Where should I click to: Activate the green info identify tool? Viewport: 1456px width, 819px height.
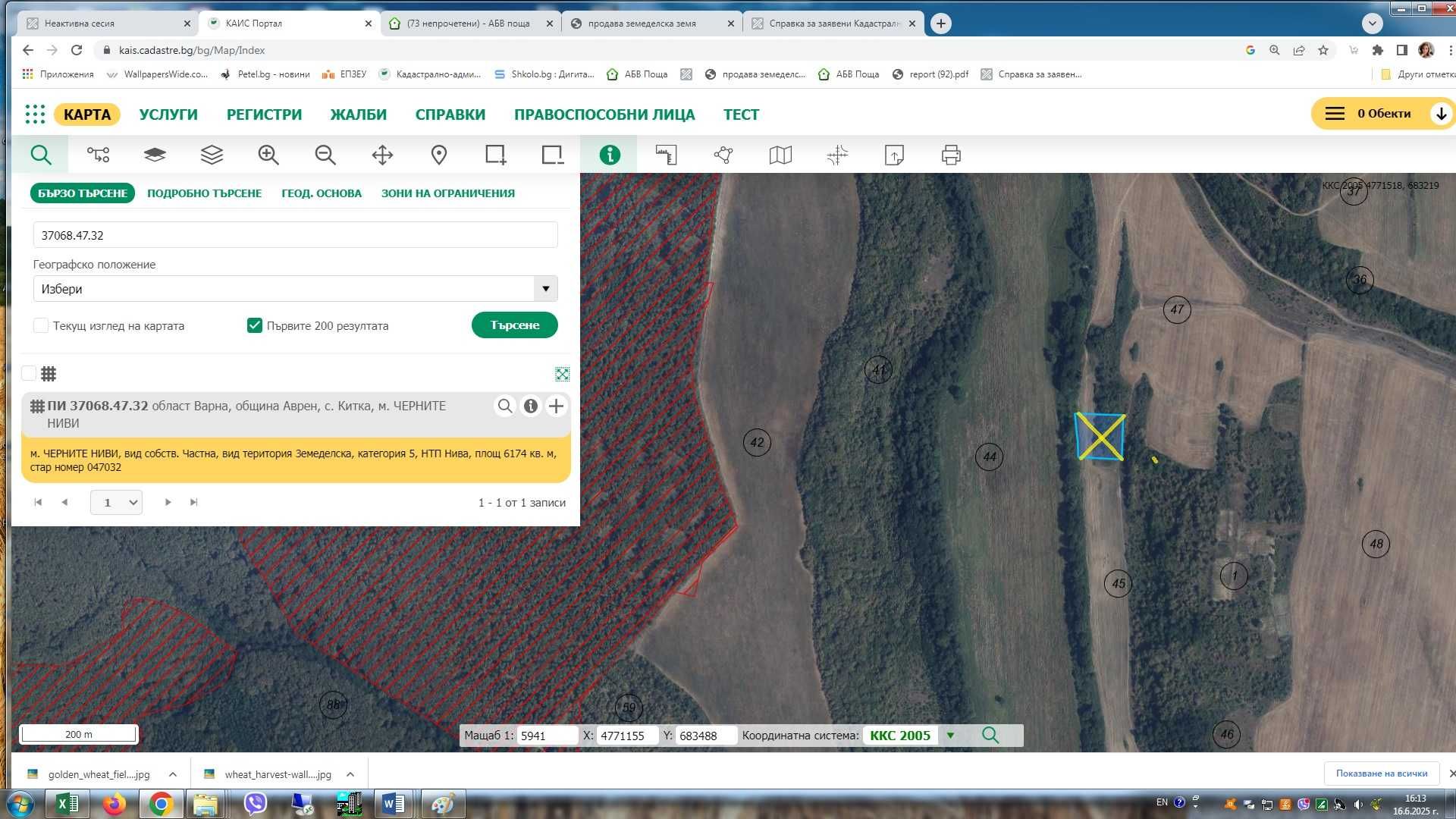[x=610, y=155]
